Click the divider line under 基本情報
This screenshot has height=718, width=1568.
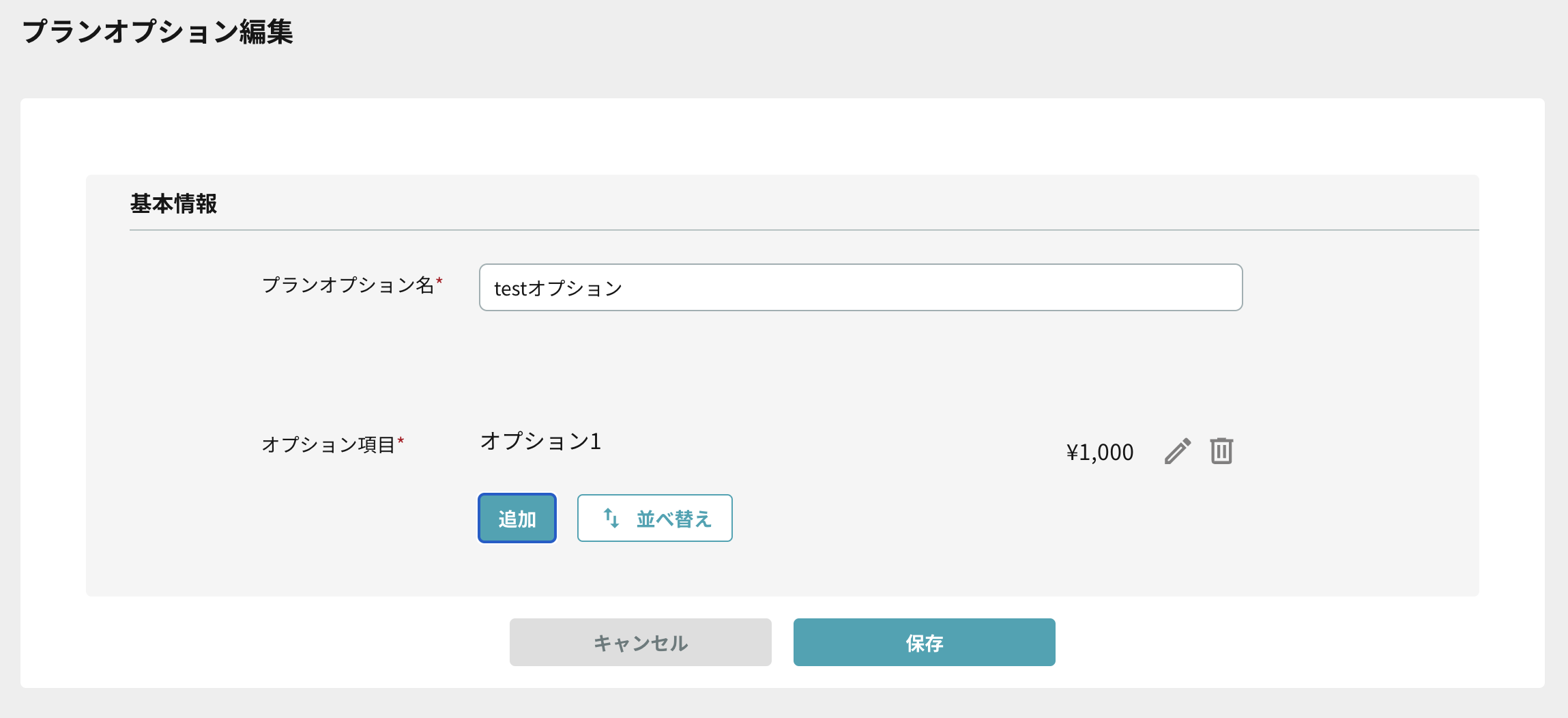pos(804,230)
